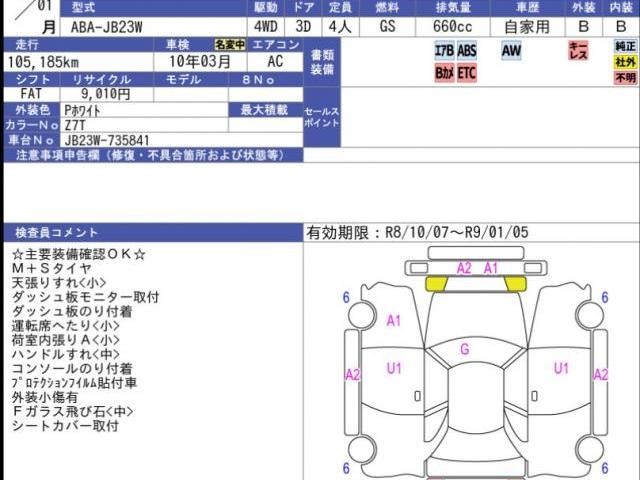
Task: Click the 書類装備 section label
Action: coord(322,62)
